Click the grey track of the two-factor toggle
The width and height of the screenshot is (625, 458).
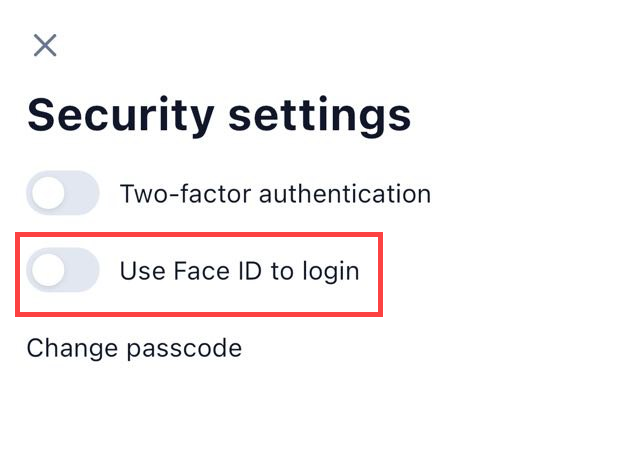tap(82, 193)
